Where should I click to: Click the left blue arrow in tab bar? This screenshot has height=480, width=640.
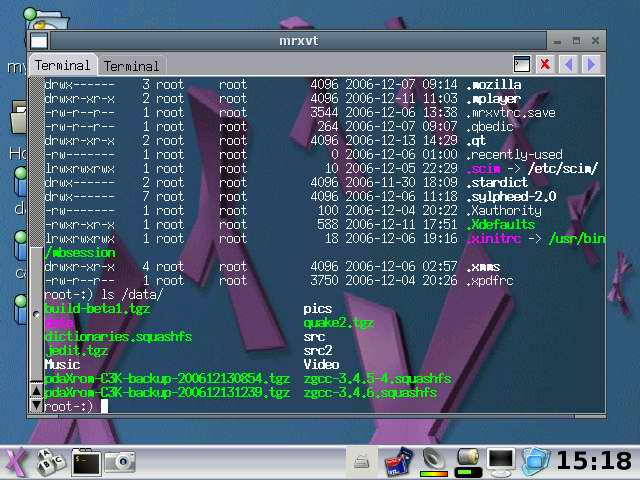point(568,65)
